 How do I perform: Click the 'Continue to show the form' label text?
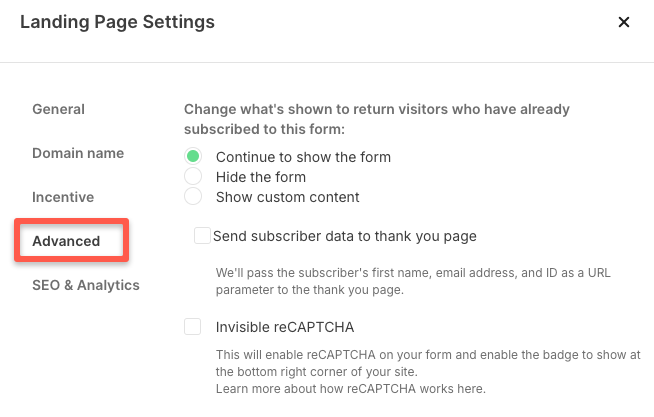[x=303, y=157]
